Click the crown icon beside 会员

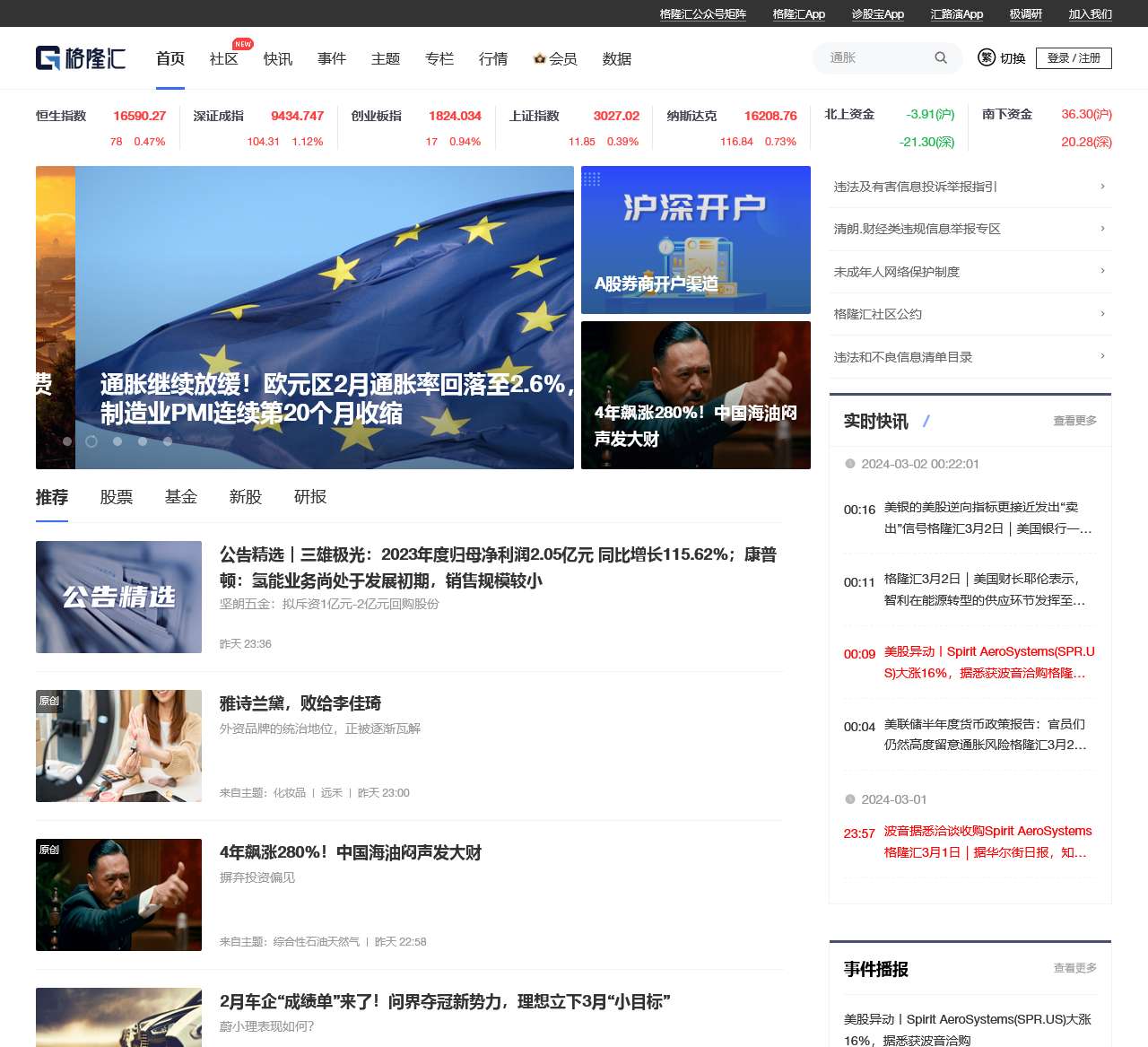(x=539, y=58)
